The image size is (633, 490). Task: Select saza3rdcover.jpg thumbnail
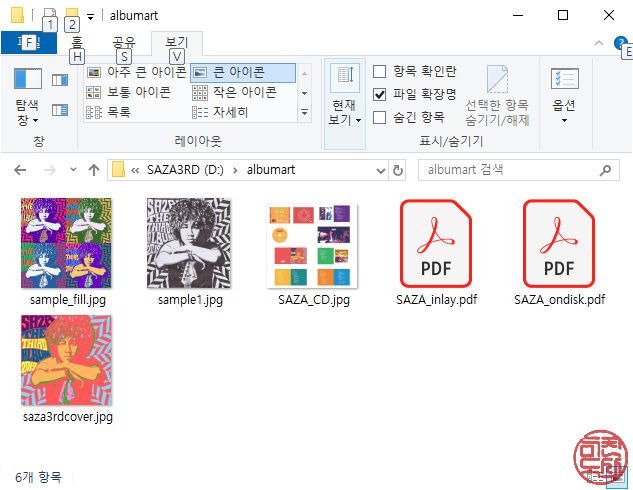[66, 360]
